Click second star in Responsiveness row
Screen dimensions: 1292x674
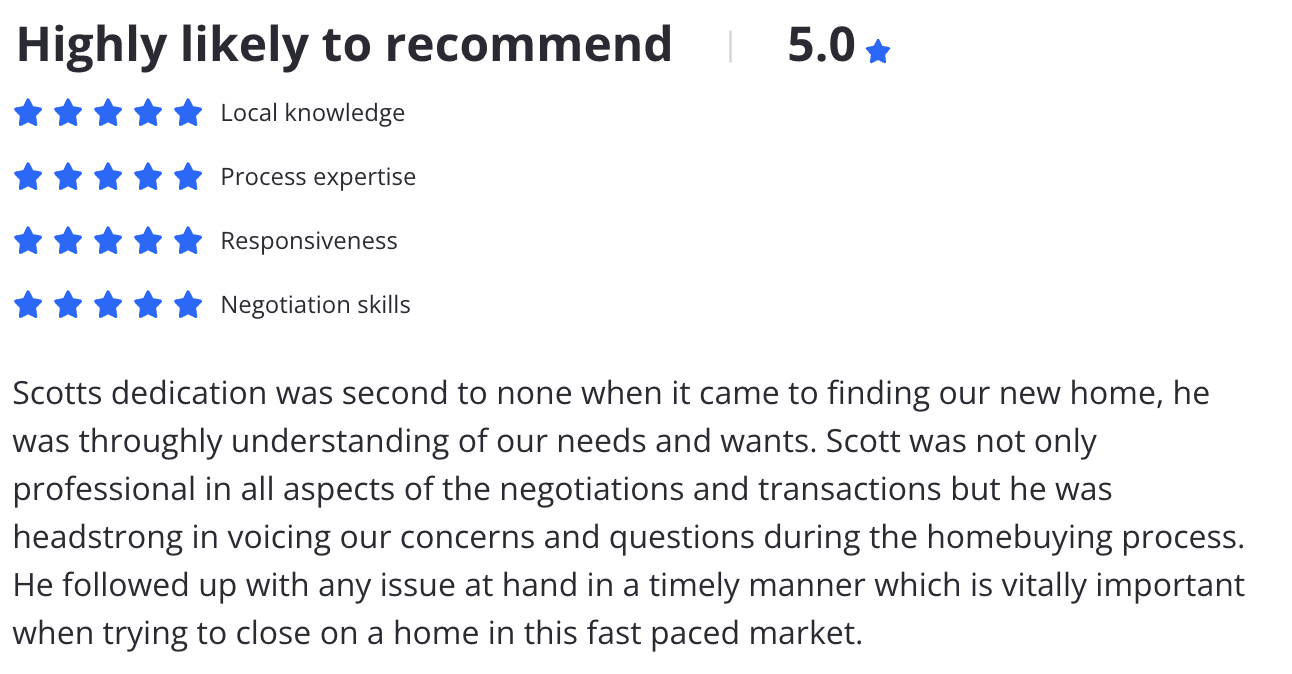[x=68, y=241]
